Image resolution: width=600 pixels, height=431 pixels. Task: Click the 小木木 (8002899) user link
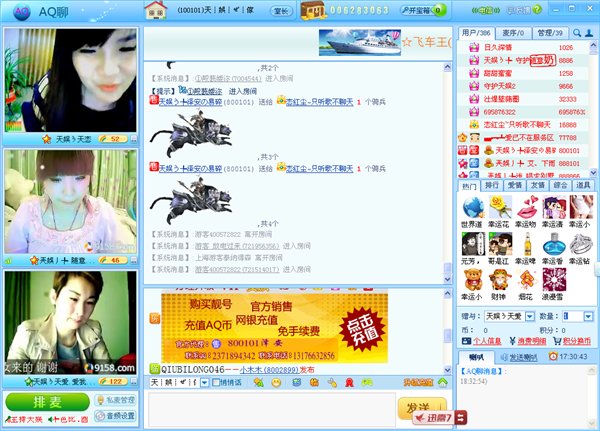[x=269, y=370]
